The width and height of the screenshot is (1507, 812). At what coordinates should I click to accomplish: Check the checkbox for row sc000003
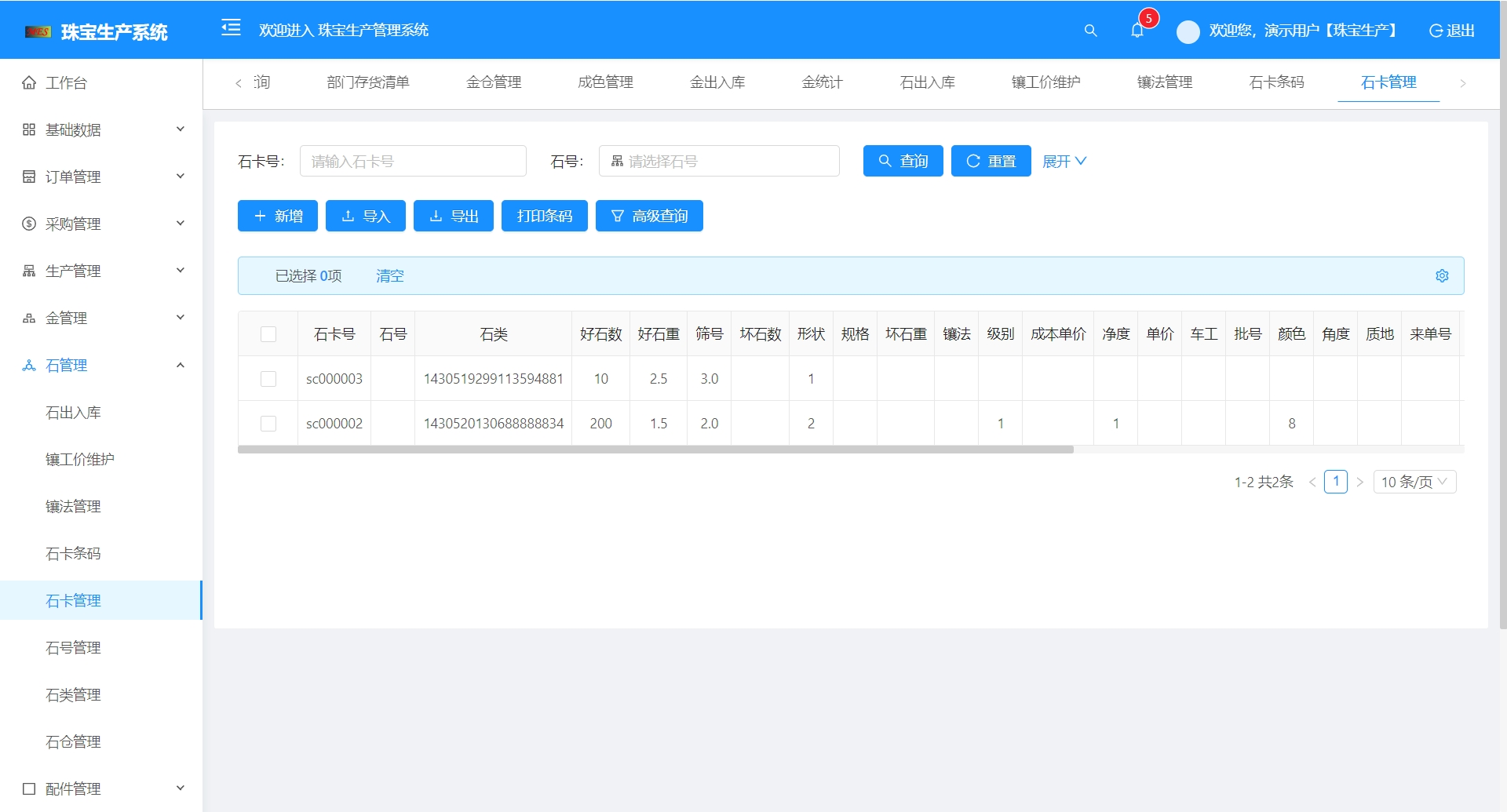coord(269,378)
